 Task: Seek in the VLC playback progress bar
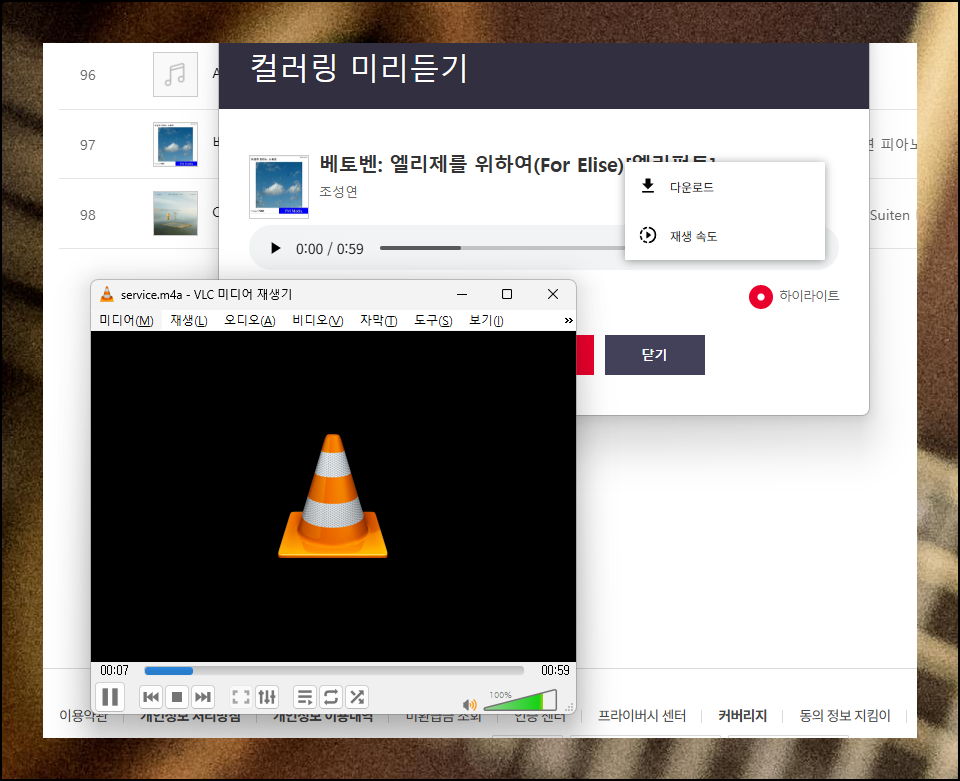(x=334, y=671)
